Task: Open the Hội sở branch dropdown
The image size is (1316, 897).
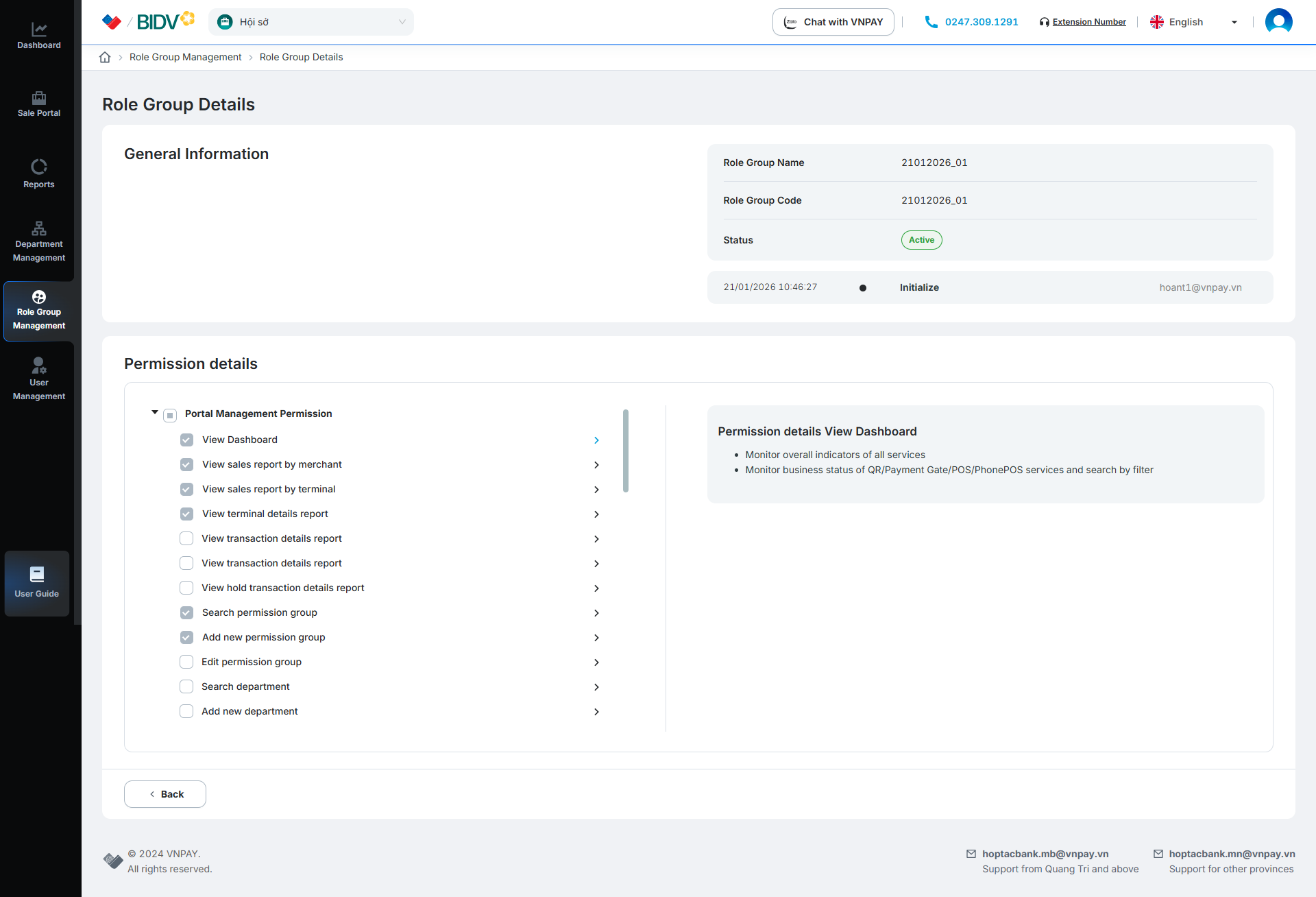Action: tap(311, 22)
